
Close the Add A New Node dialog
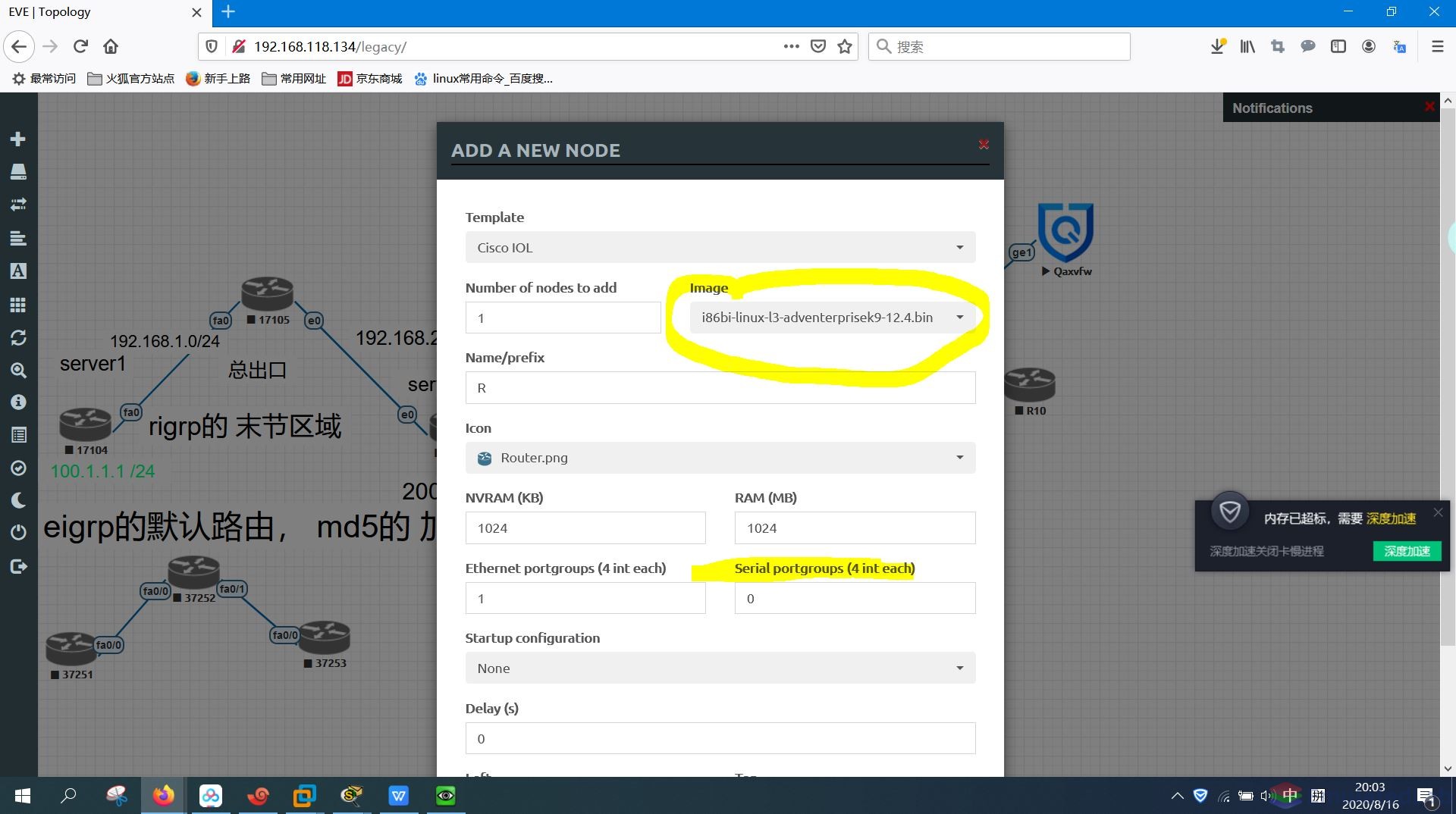(984, 144)
